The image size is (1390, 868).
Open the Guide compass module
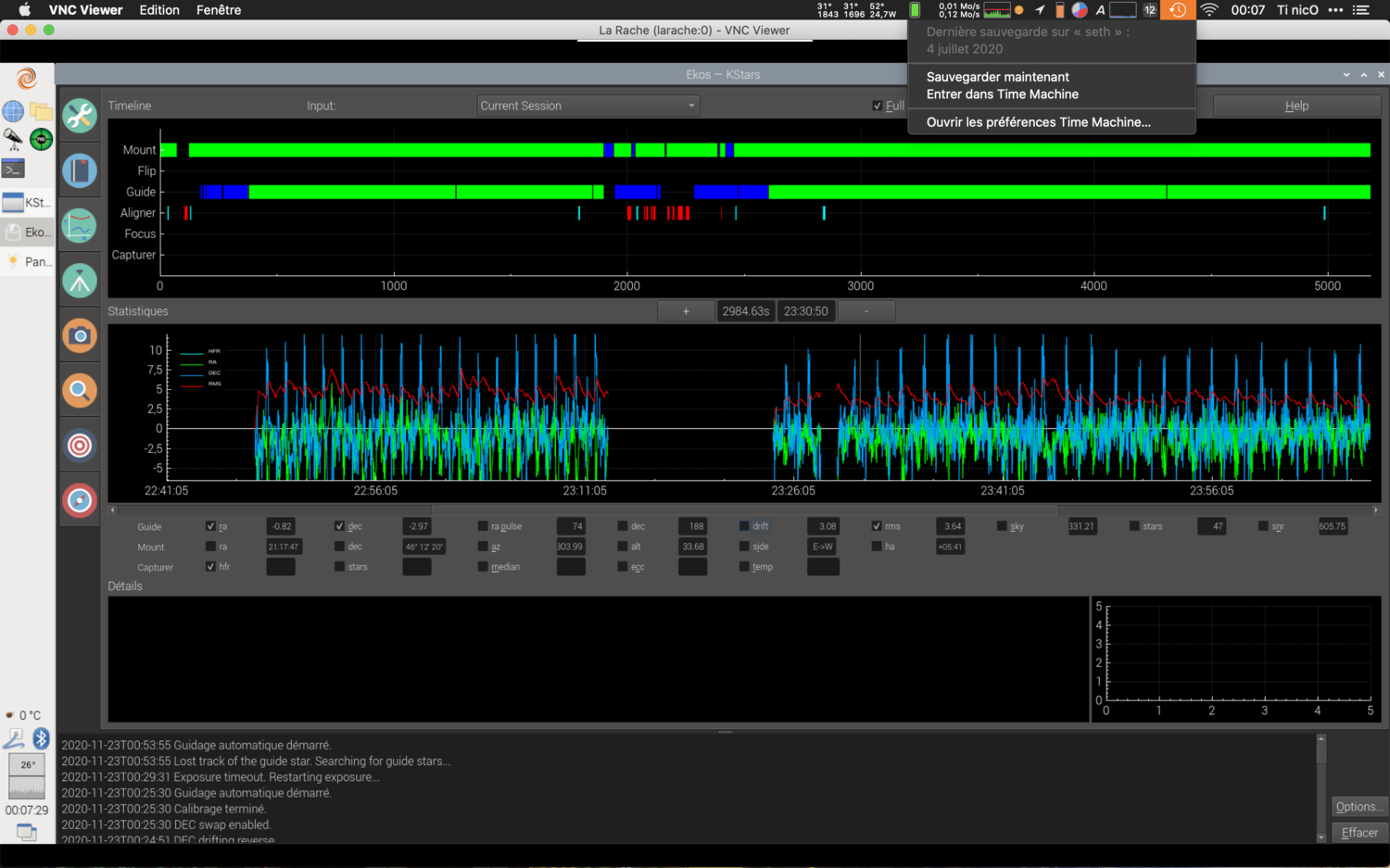pyautogui.click(x=80, y=500)
